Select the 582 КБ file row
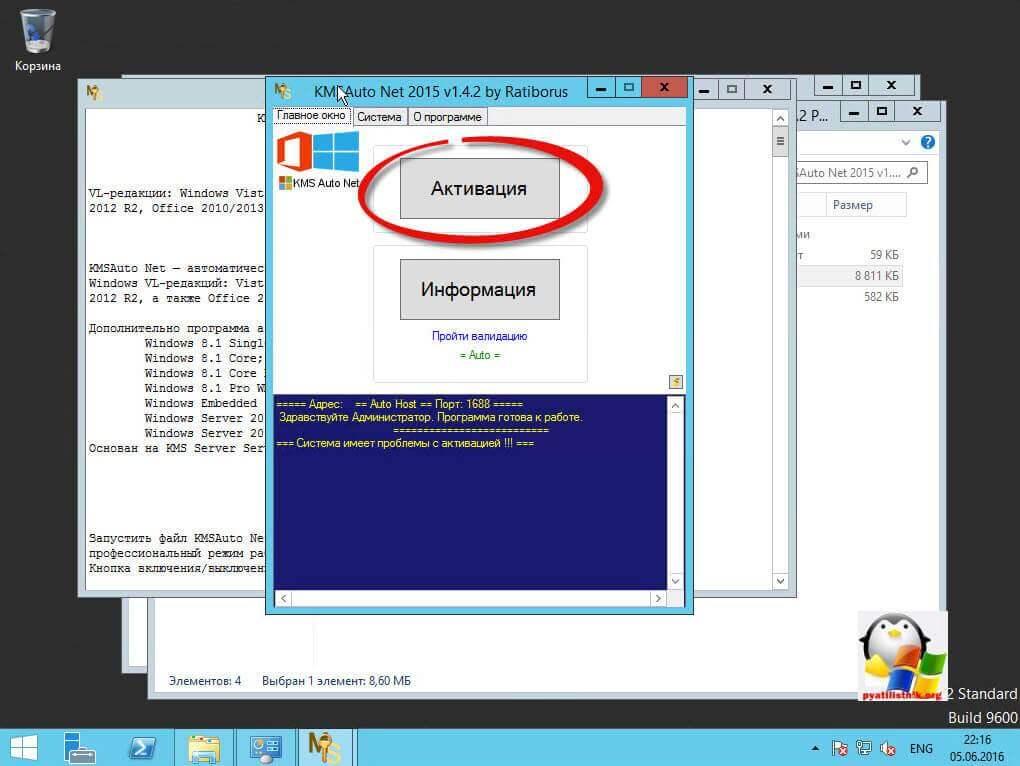The image size is (1020, 766). pyautogui.click(x=849, y=297)
